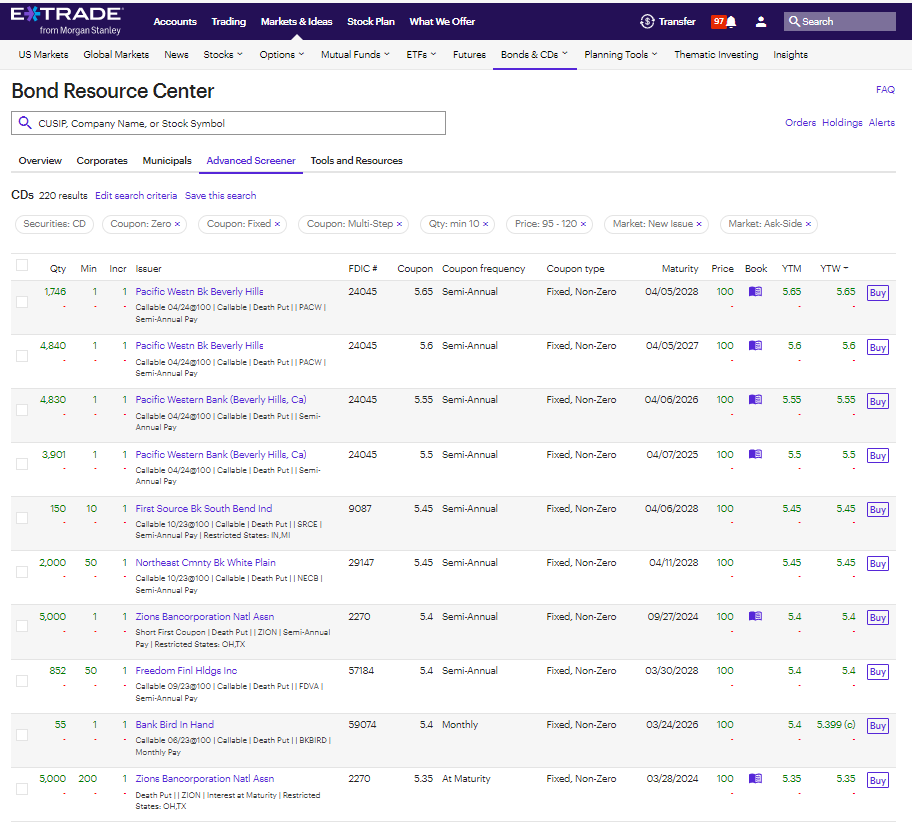Open the user profile icon
912x825 pixels.
click(x=760, y=22)
